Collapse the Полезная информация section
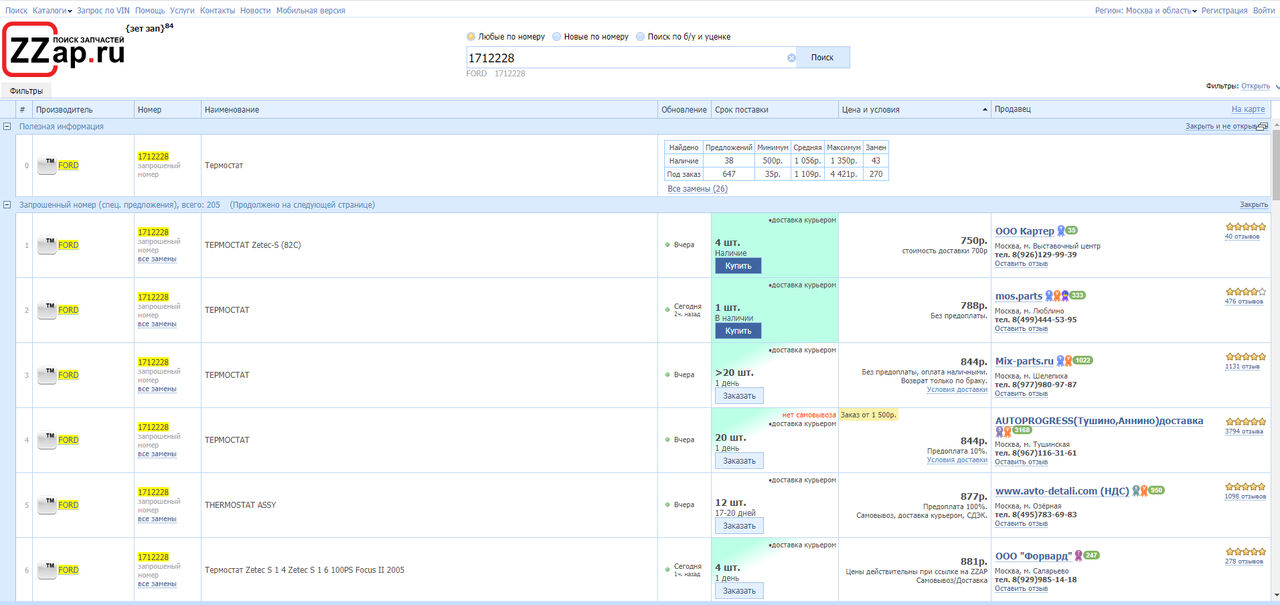This screenshot has height=605, width=1280. [7, 127]
